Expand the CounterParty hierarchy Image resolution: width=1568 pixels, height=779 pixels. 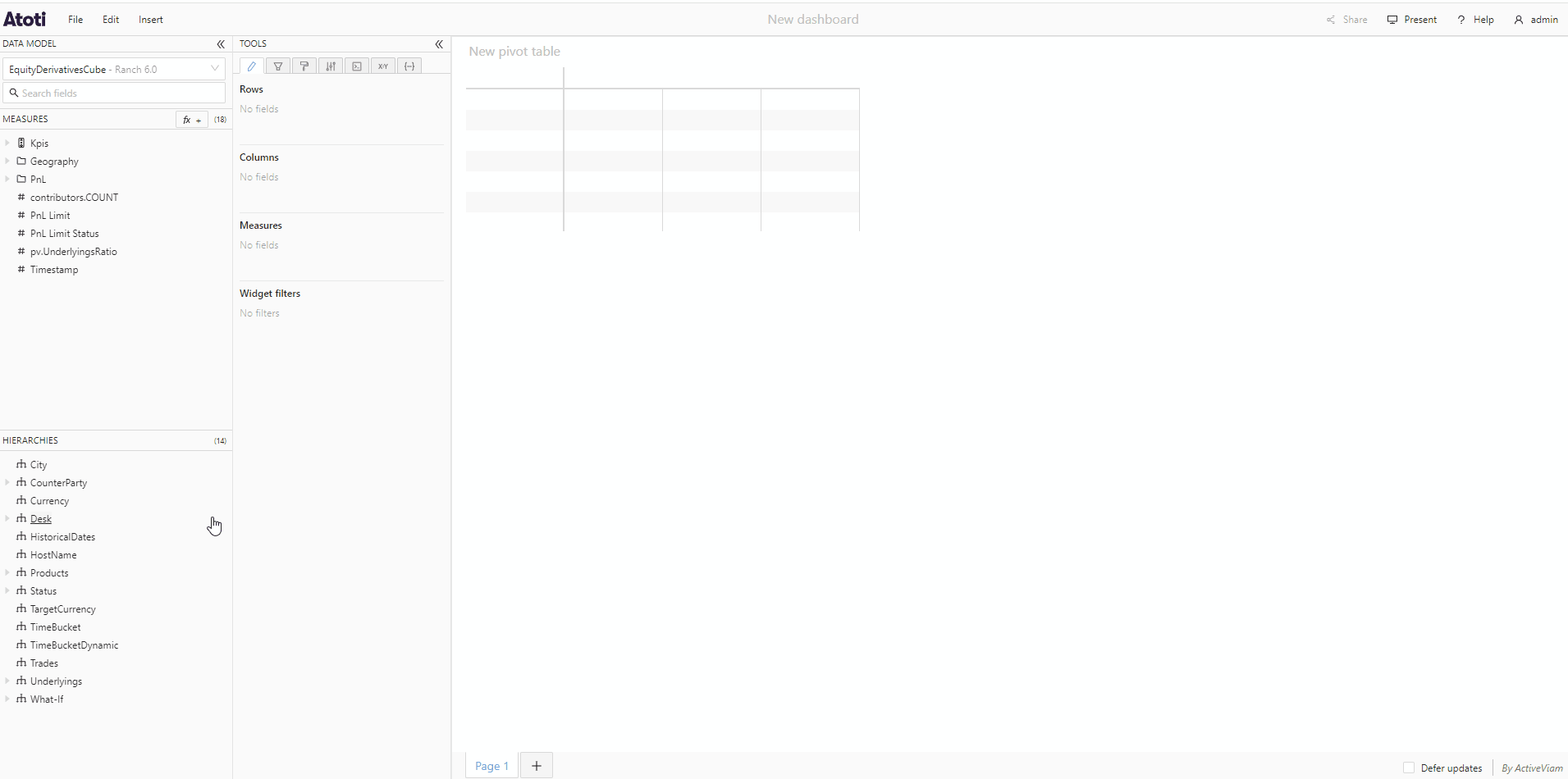7,482
